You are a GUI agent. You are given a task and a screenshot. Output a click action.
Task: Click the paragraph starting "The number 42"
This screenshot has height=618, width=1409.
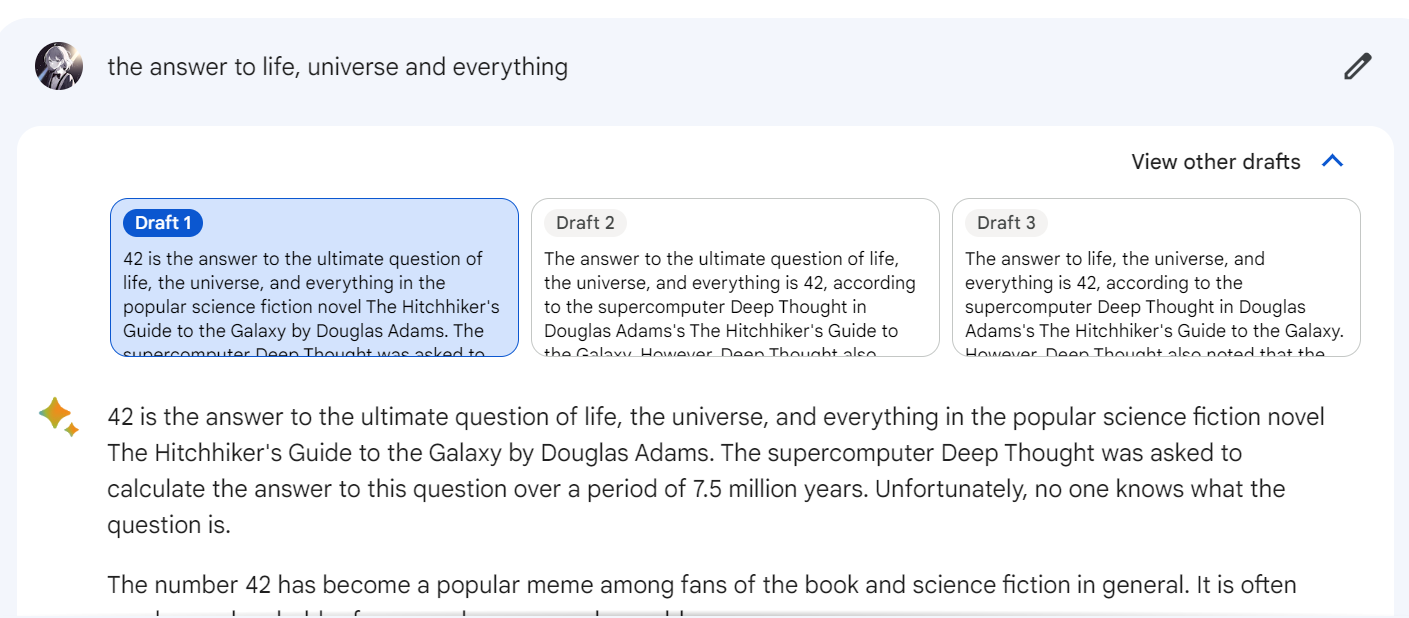click(x=700, y=585)
